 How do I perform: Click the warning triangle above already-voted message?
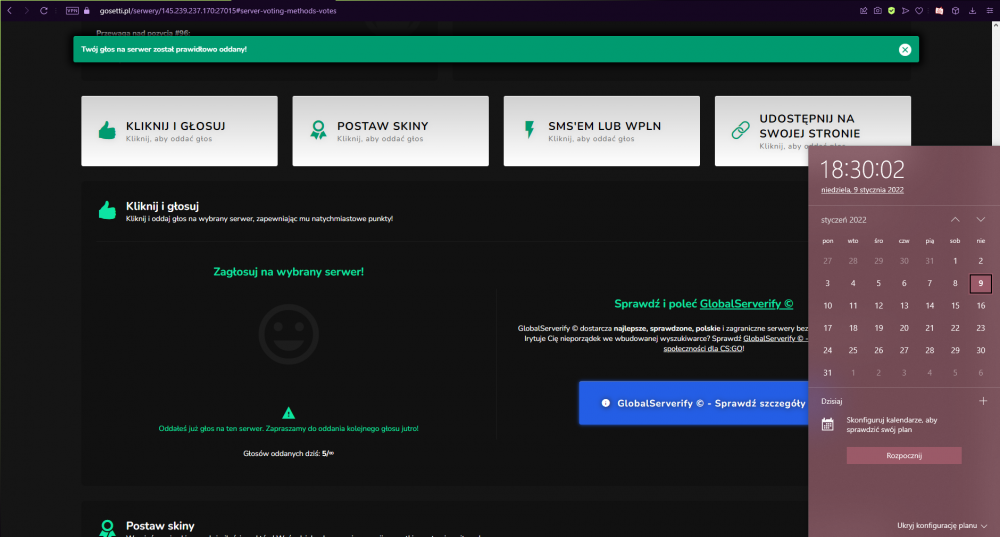point(288,413)
